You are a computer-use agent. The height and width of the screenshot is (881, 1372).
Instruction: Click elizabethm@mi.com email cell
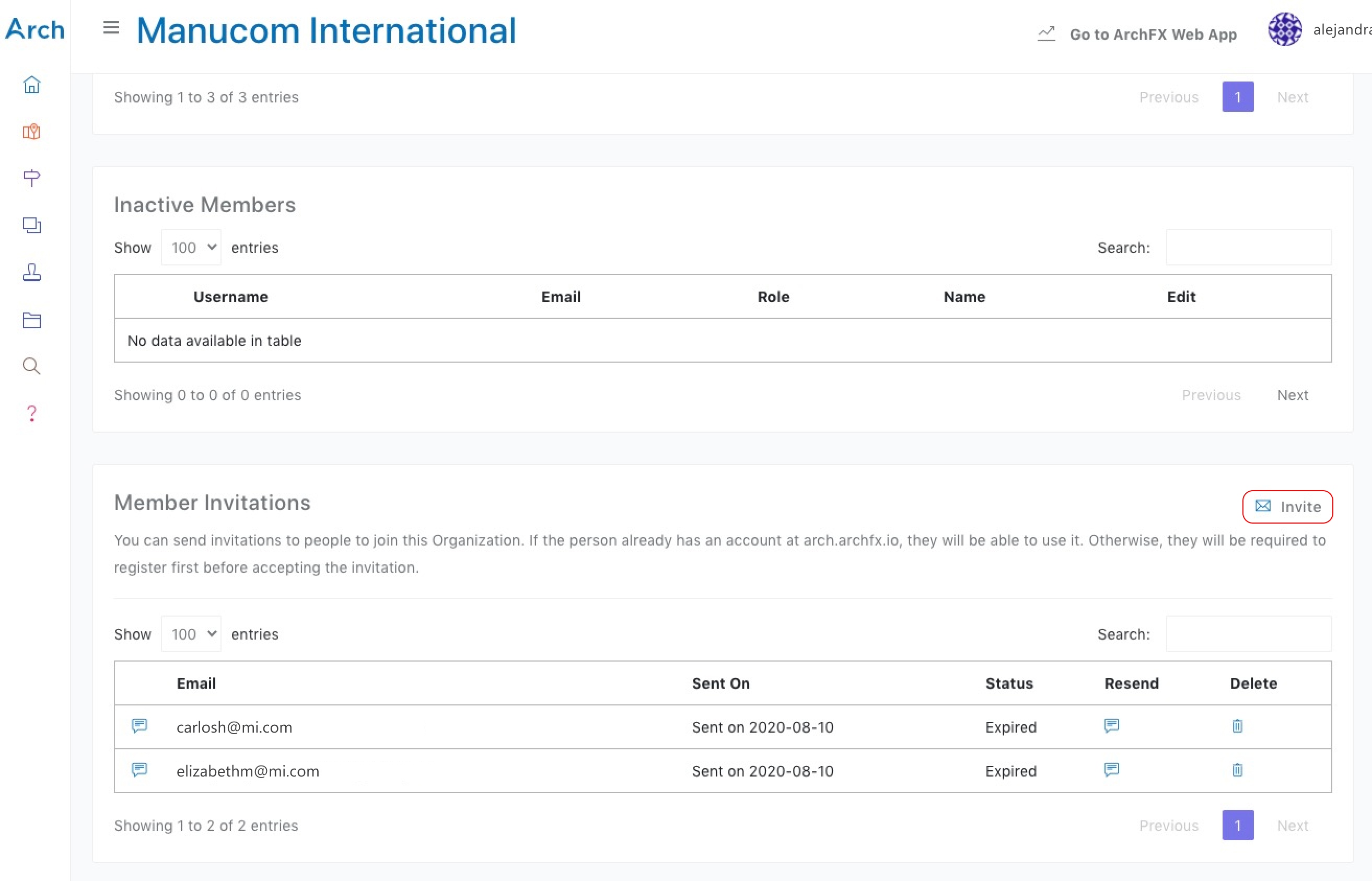[x=248, y=771]
